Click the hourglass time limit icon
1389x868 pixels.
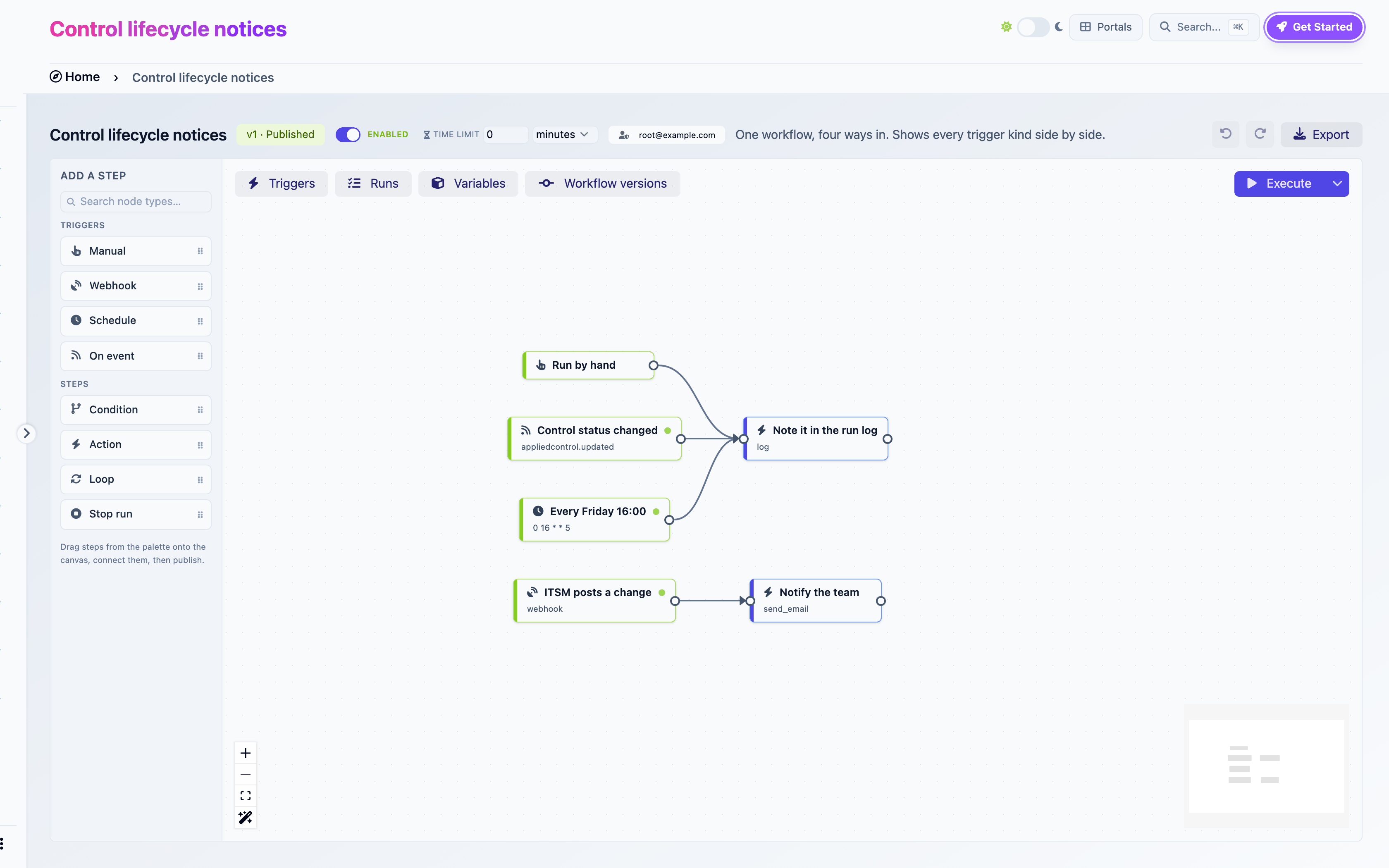click(427, 135)
